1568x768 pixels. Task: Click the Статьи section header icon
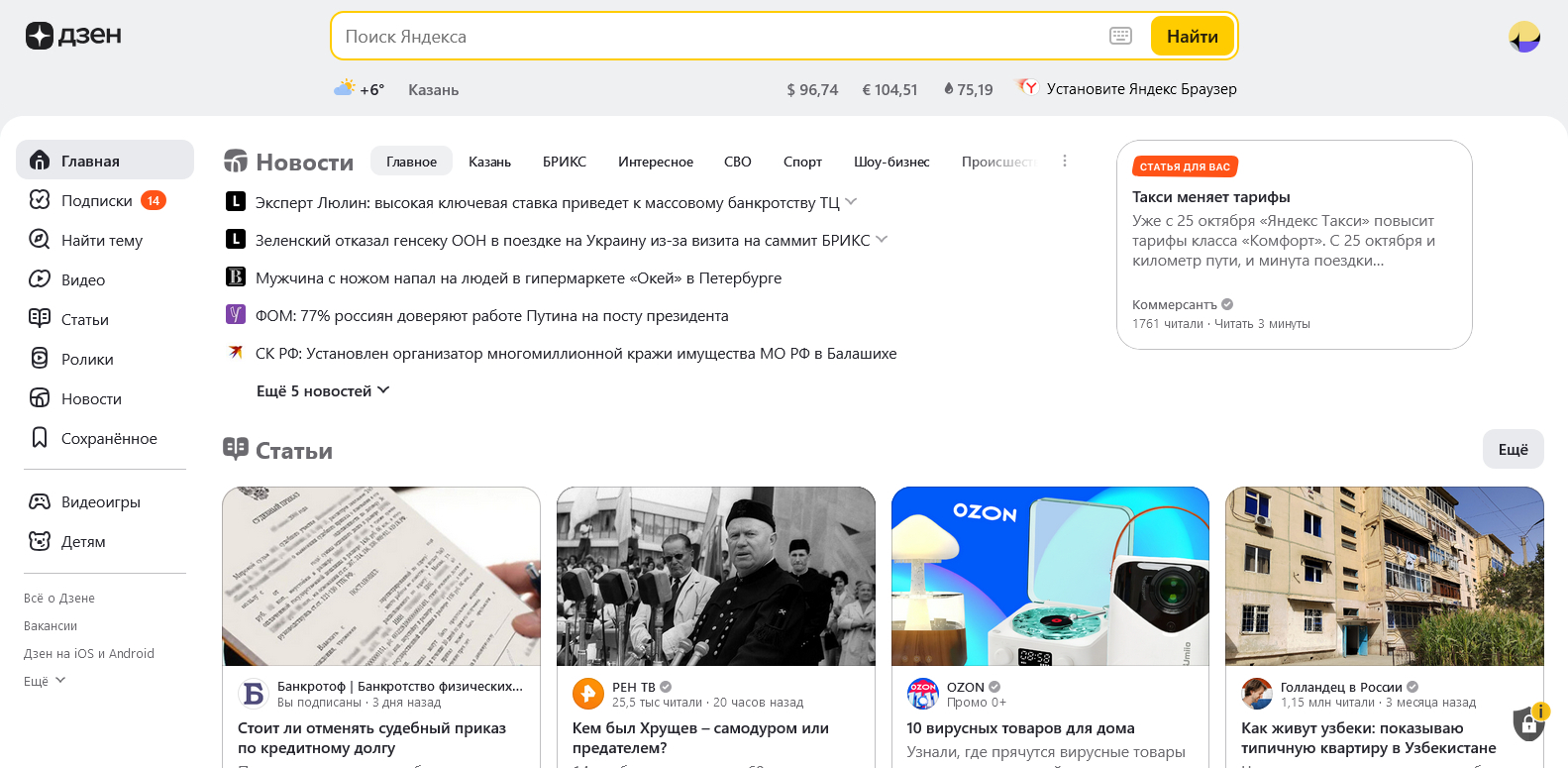point(236,449)
